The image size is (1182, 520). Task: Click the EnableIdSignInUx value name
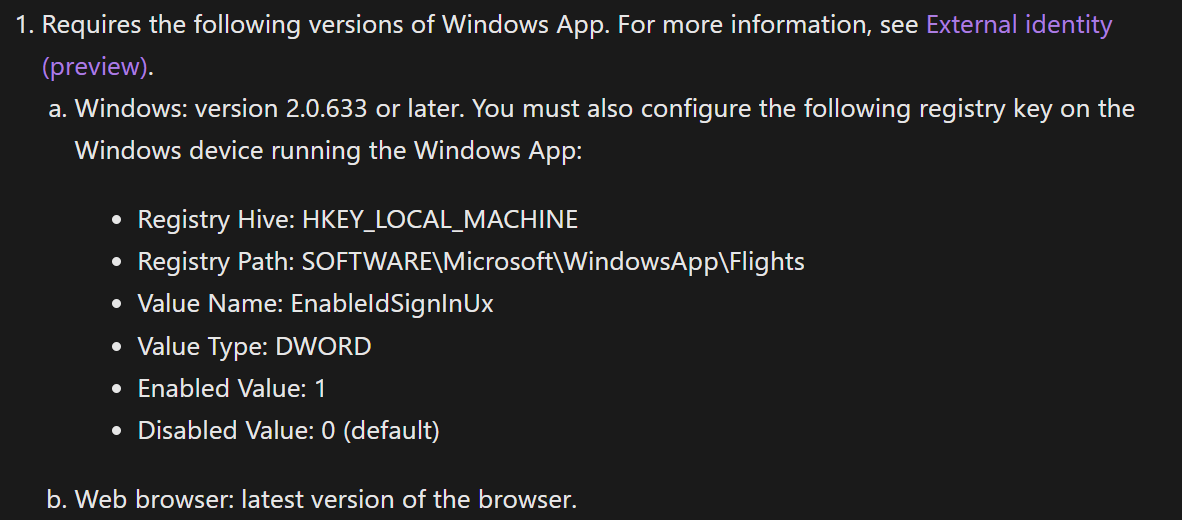coord(392,304)
